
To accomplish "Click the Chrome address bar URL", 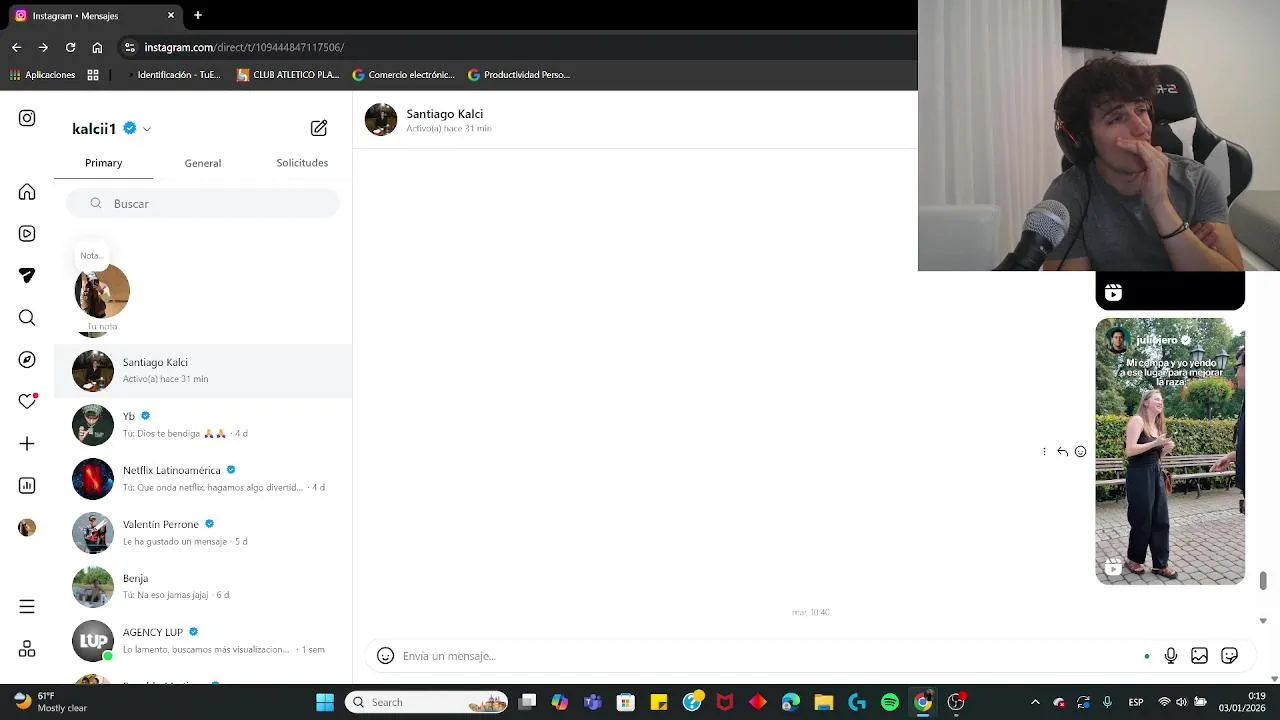I will (244, 47).
